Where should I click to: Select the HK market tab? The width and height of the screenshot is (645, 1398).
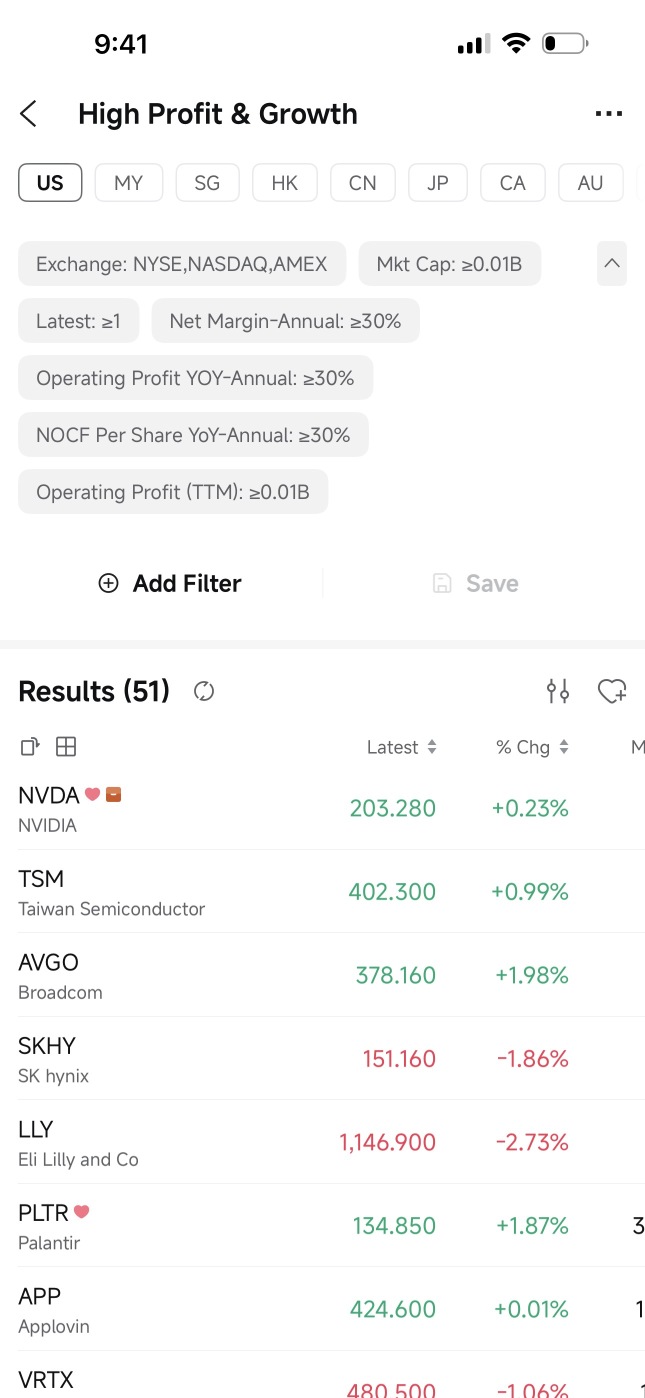pos(285,183)
